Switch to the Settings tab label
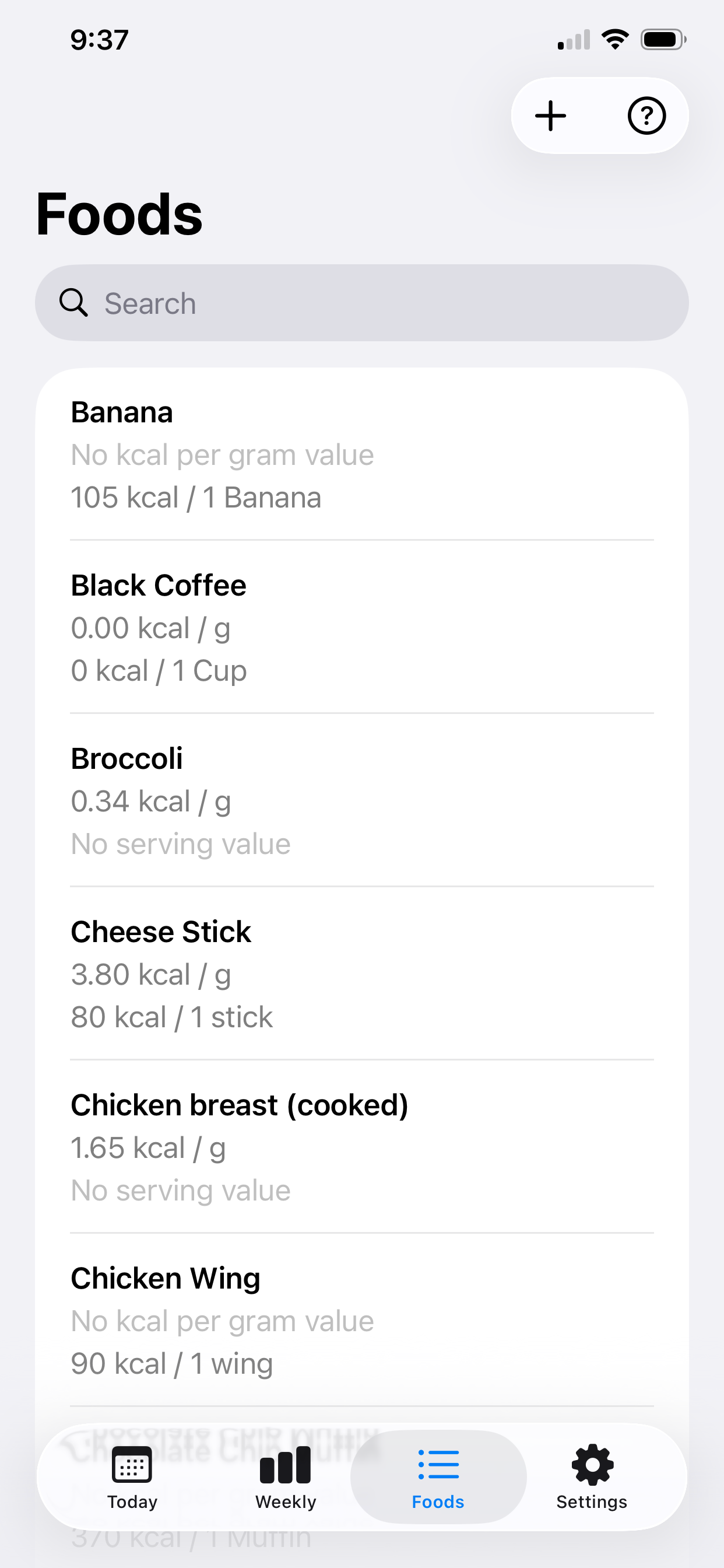This screenshot has width=724, height=1568. (x=592, y=1501)
